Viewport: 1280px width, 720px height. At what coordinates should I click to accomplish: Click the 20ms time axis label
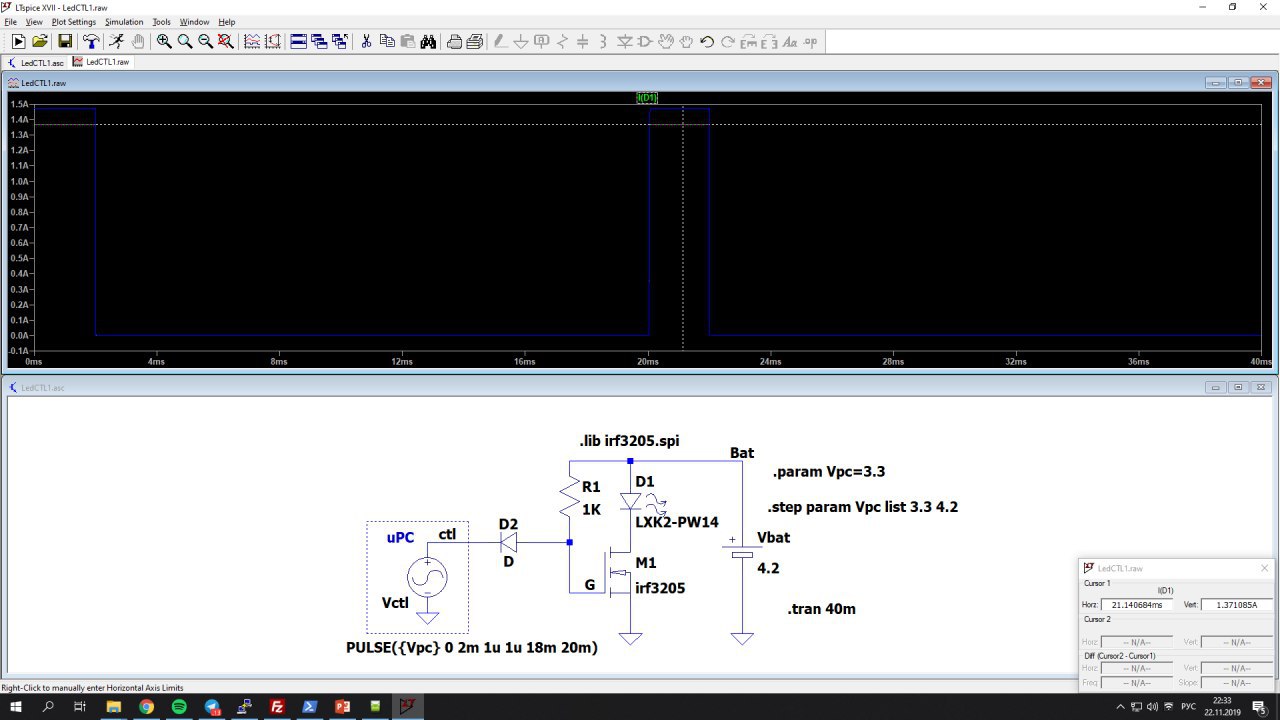point(648,361)
